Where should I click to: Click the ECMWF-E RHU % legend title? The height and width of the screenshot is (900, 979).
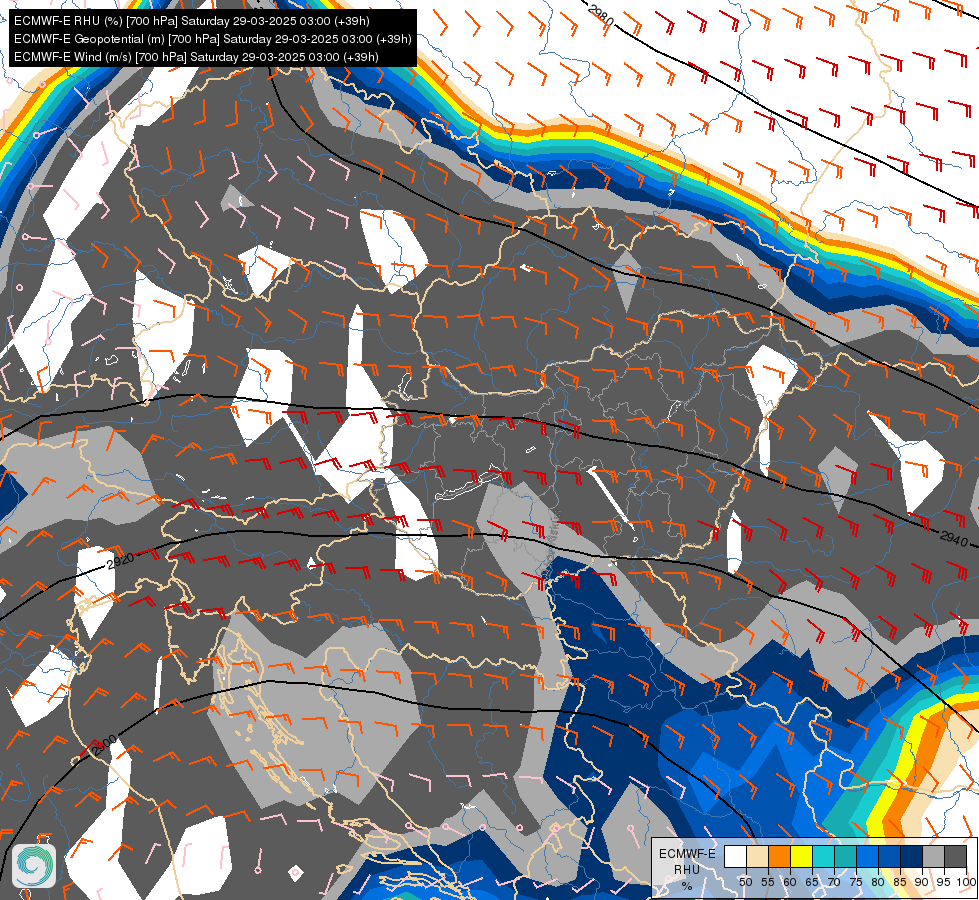[687, 869]
